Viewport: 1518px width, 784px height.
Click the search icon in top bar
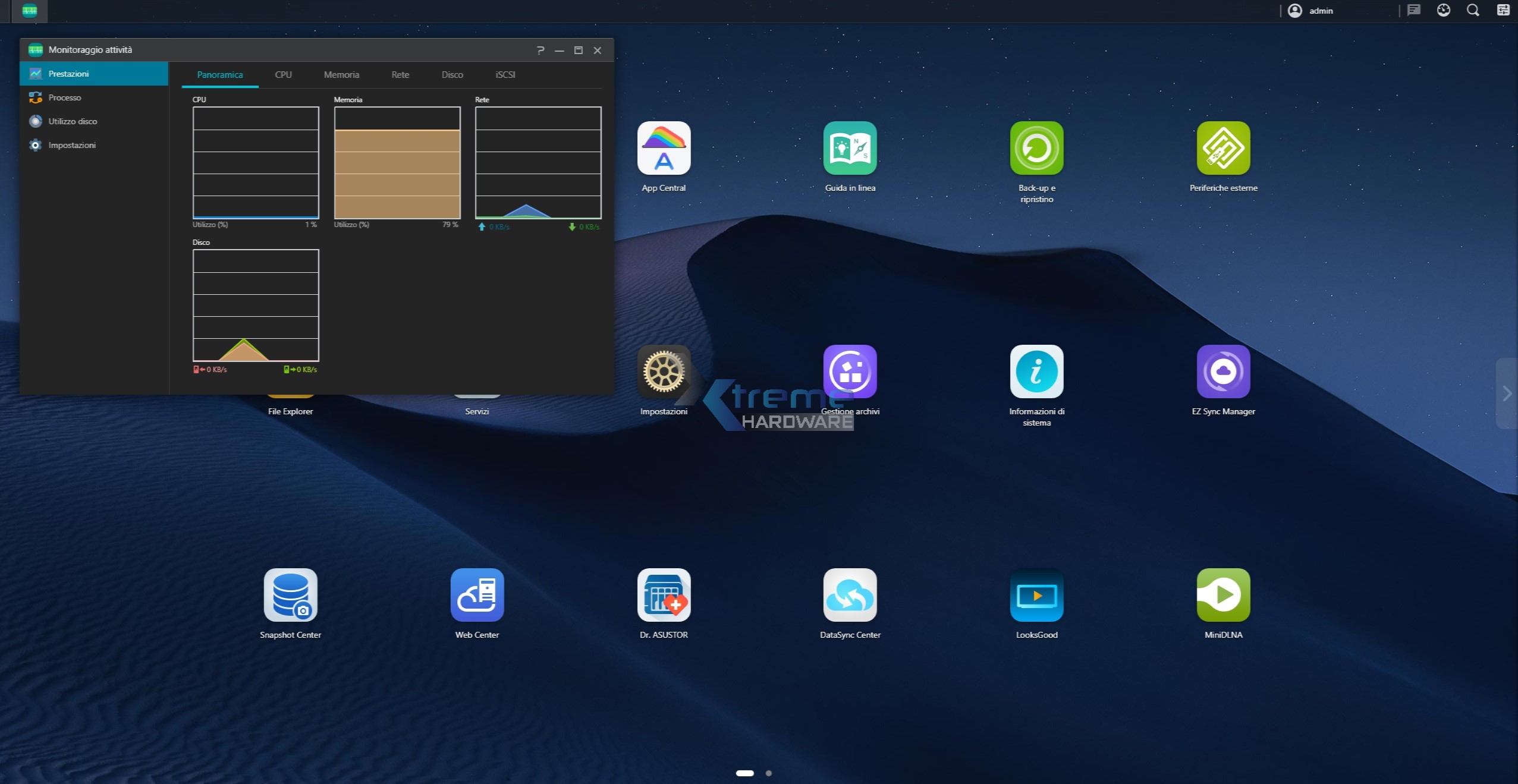(x=1473, y=10)
